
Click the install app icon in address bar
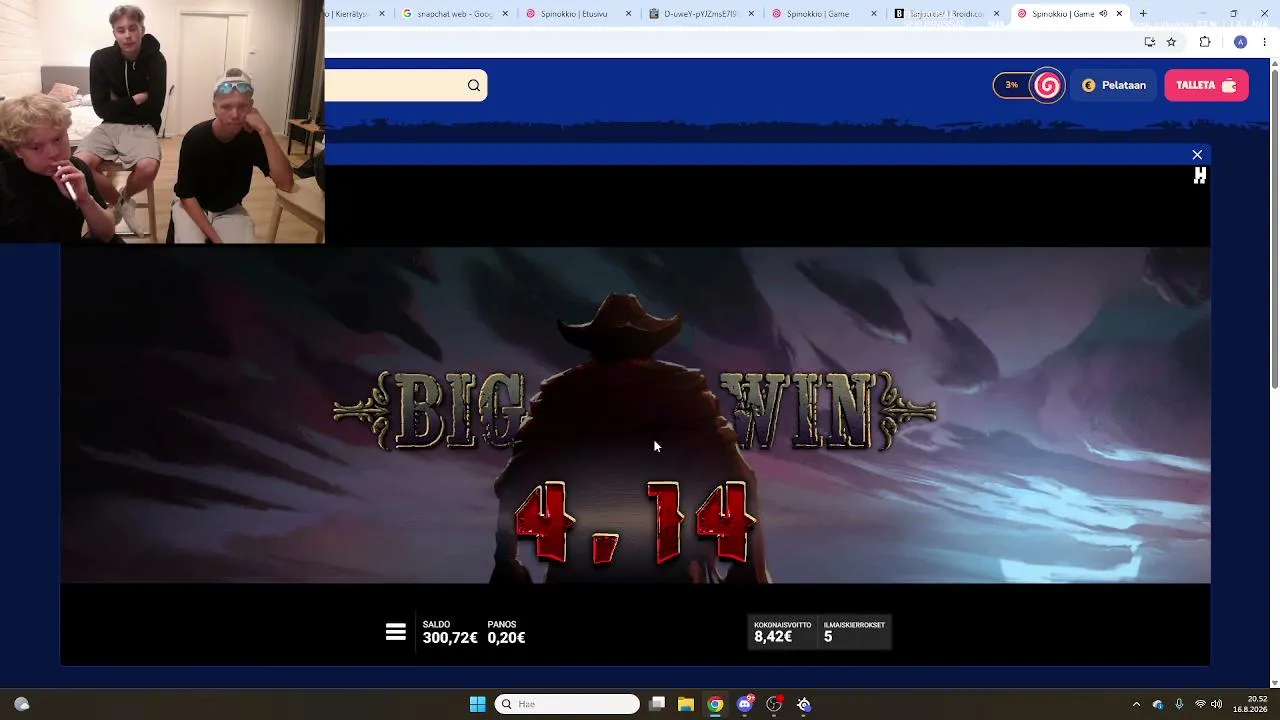(1150, 42)
